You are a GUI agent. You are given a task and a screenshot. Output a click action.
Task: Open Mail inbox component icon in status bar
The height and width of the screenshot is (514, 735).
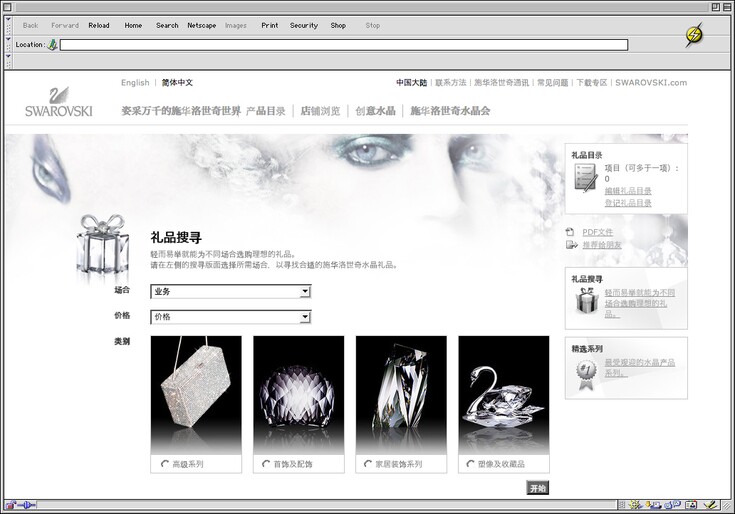(x=654, y=505)
